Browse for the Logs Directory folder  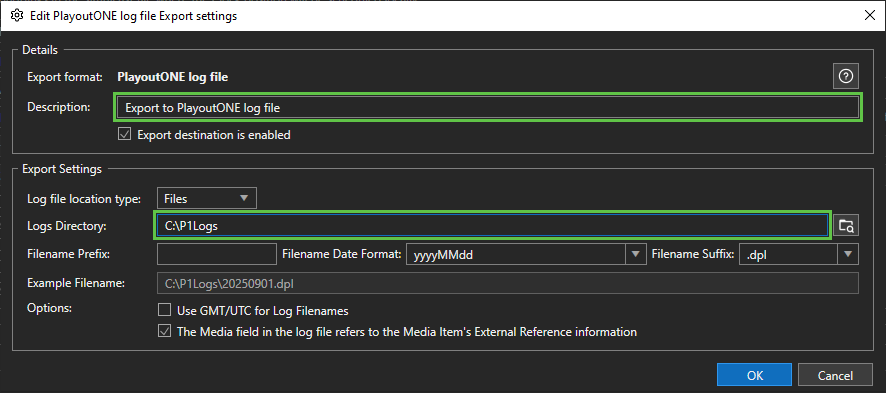click(x=846, y=225)
